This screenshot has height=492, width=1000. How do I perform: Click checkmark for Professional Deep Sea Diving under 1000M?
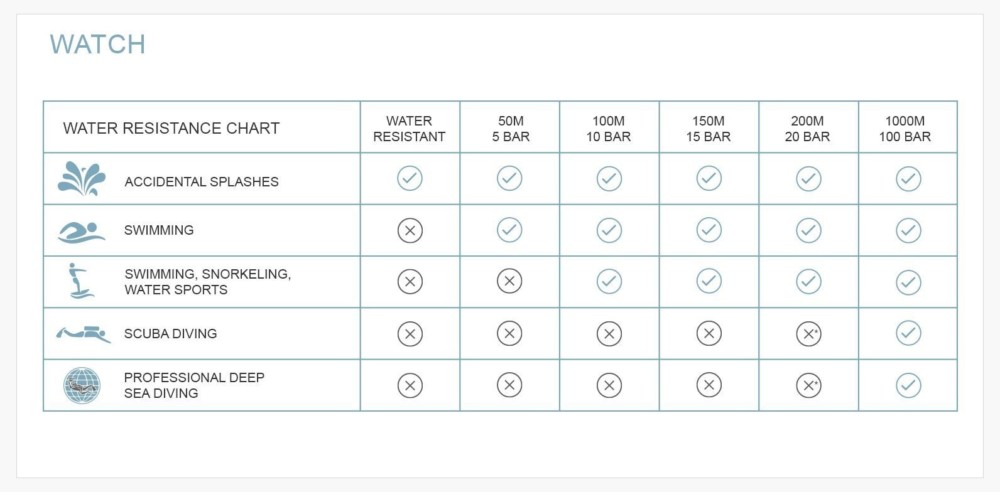(908, 385)
